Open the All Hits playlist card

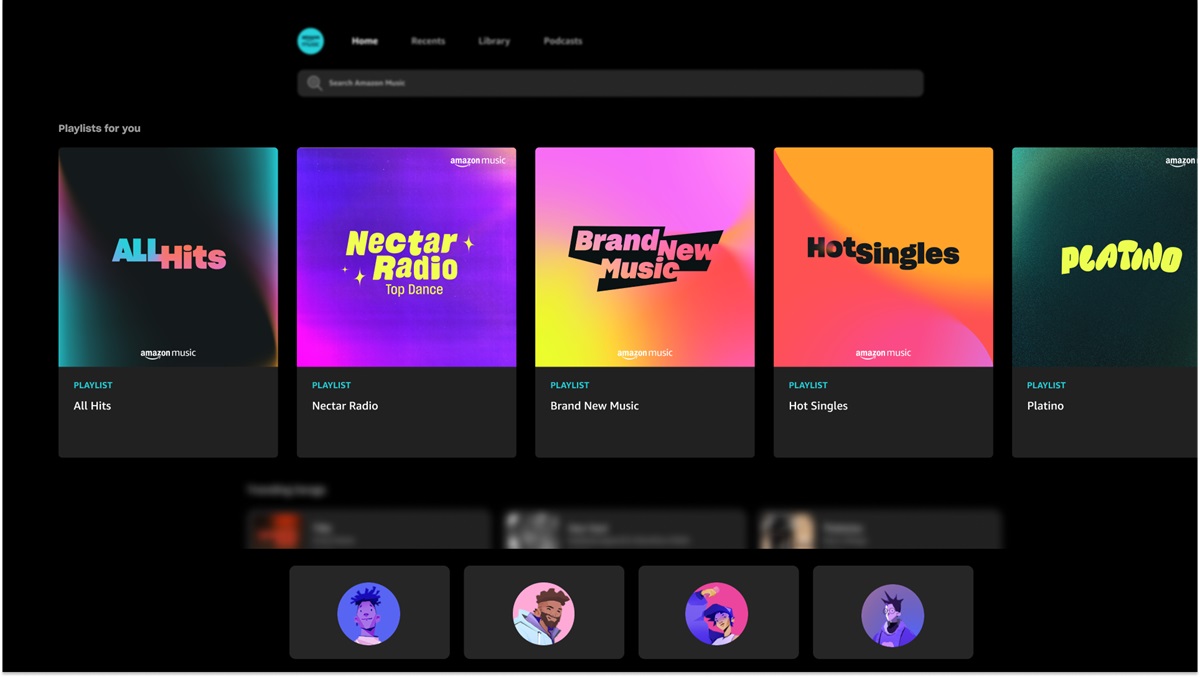tap(168, 302)
